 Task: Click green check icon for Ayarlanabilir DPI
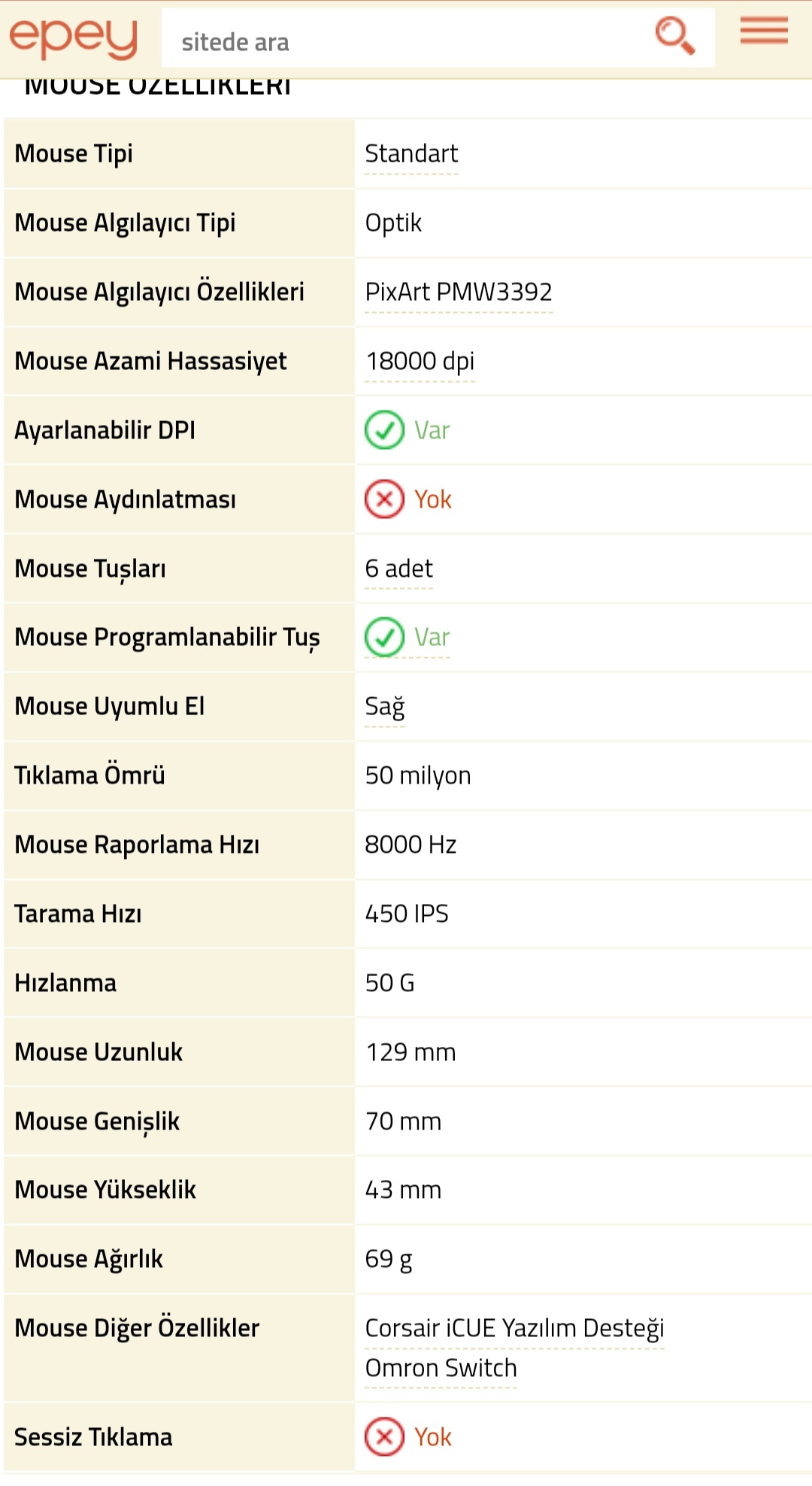[384, 430]
